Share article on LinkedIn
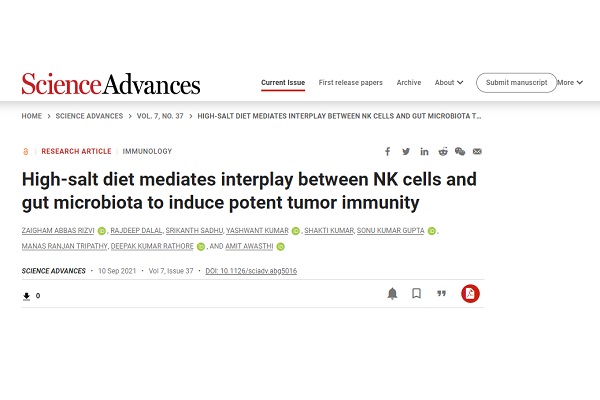Viewport: 600px width, 400px height. point(424,152)
